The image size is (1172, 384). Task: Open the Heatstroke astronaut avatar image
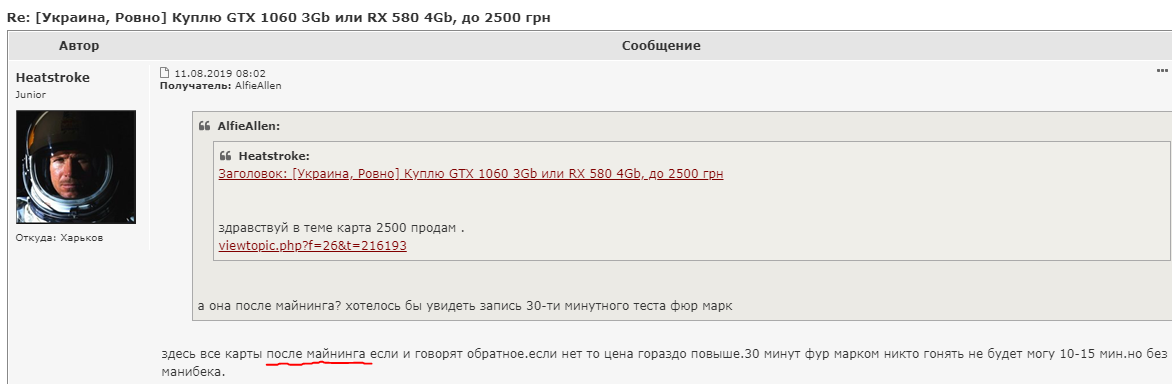point(75,167)
